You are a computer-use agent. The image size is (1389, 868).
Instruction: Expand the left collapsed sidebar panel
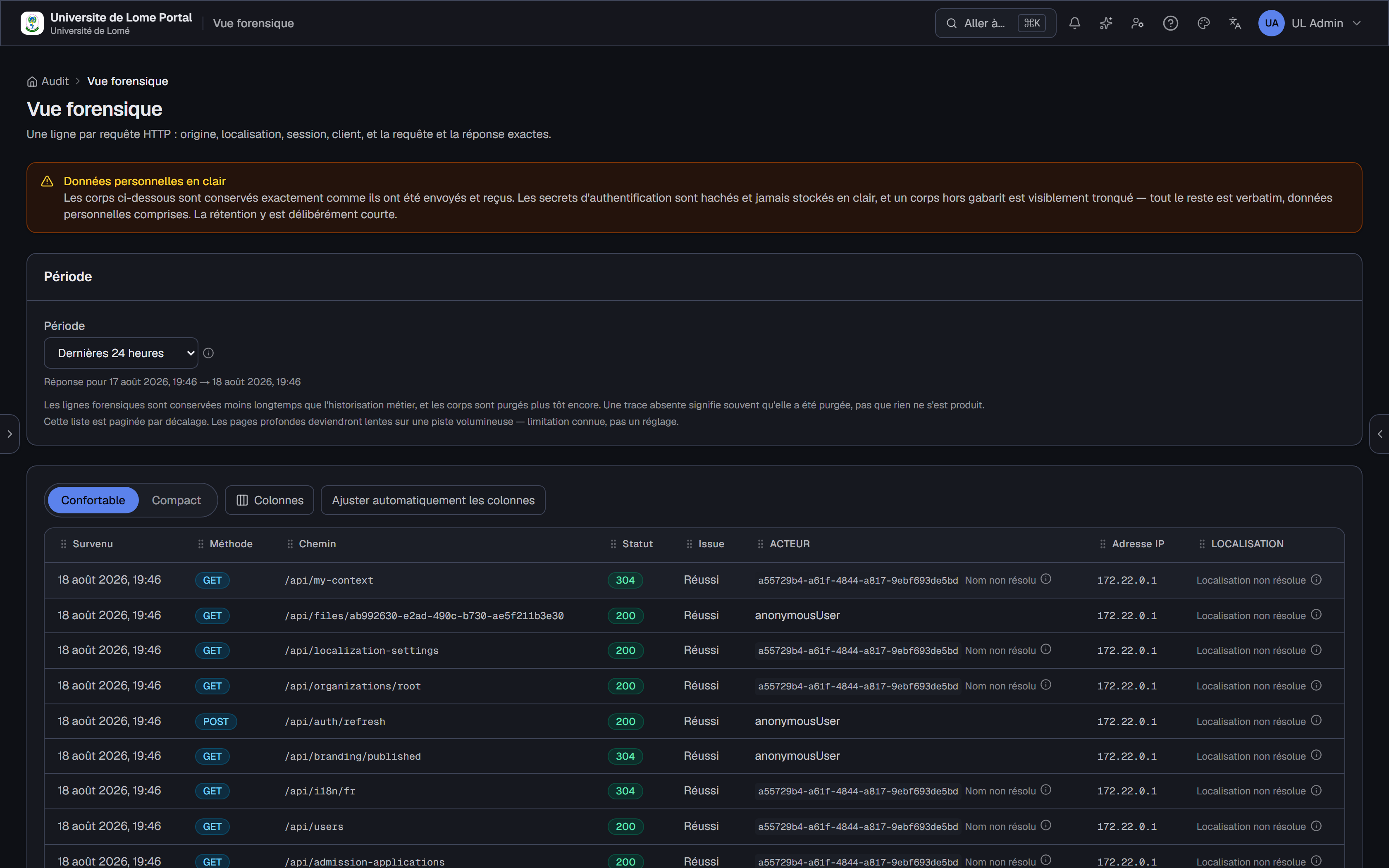[9, 434]
